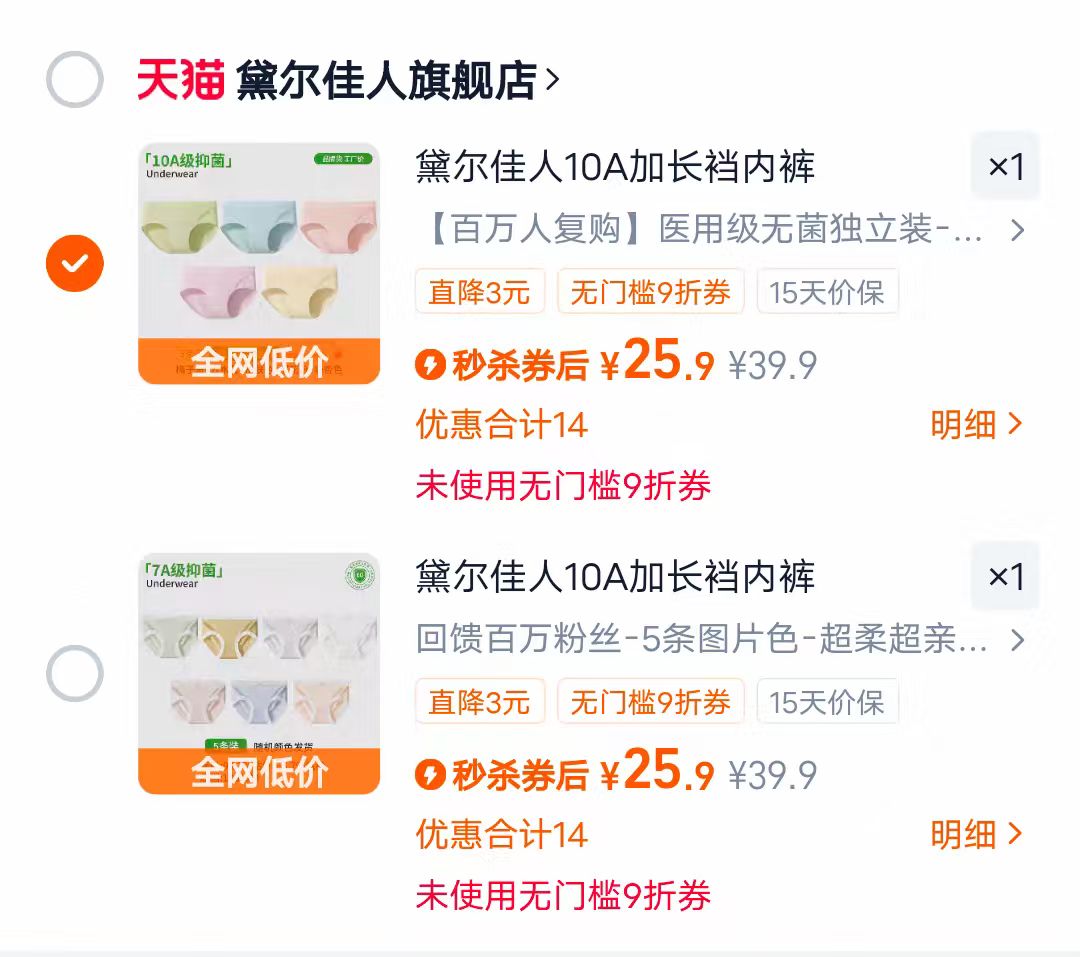1080x957 pixels.
Task: Click the lightning 秒杀 icon on second item
Action: (430, 775)
